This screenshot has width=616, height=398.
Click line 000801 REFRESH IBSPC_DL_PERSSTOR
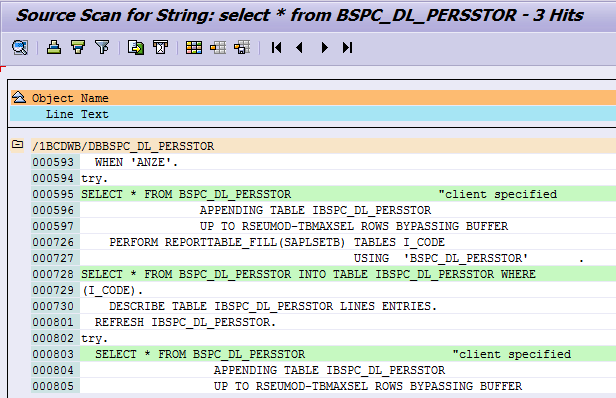185,322
